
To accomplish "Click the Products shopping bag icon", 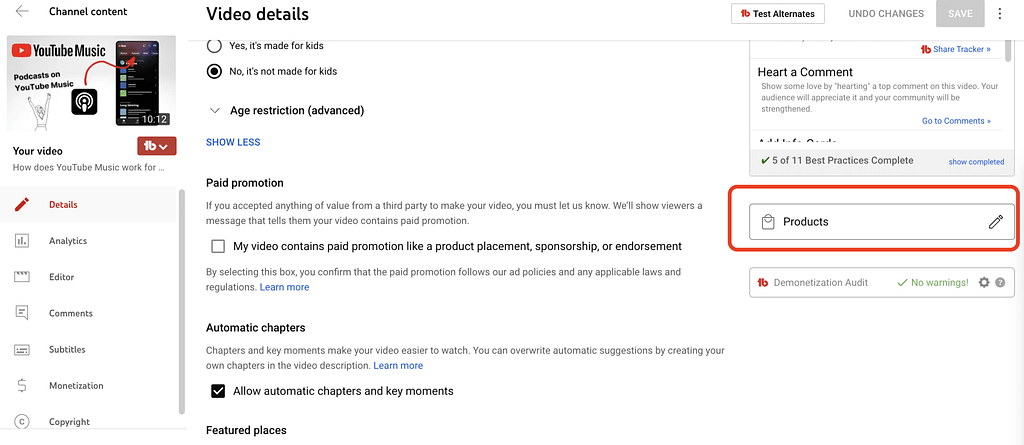I will (x=768, y=222).
